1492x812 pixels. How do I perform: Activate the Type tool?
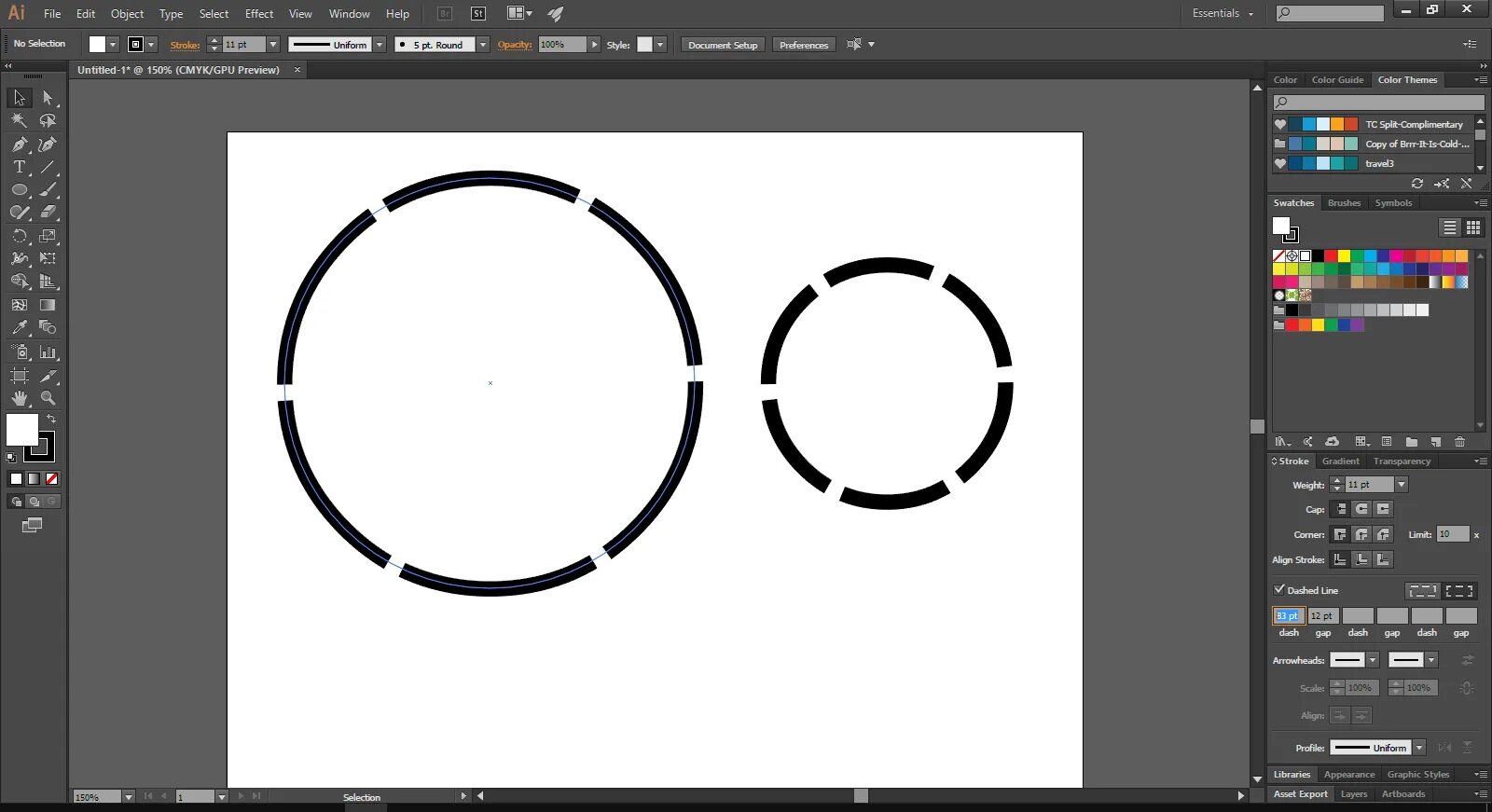pos(20,167)
